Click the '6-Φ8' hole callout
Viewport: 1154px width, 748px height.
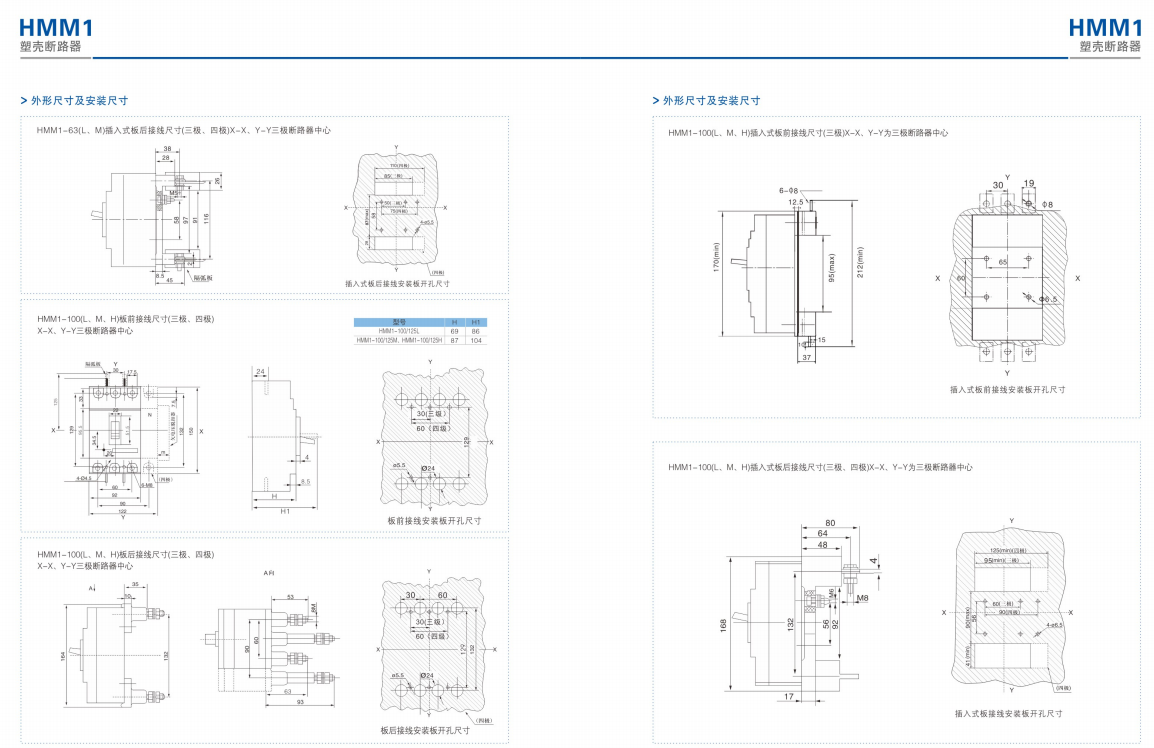[x=788, y=191]
